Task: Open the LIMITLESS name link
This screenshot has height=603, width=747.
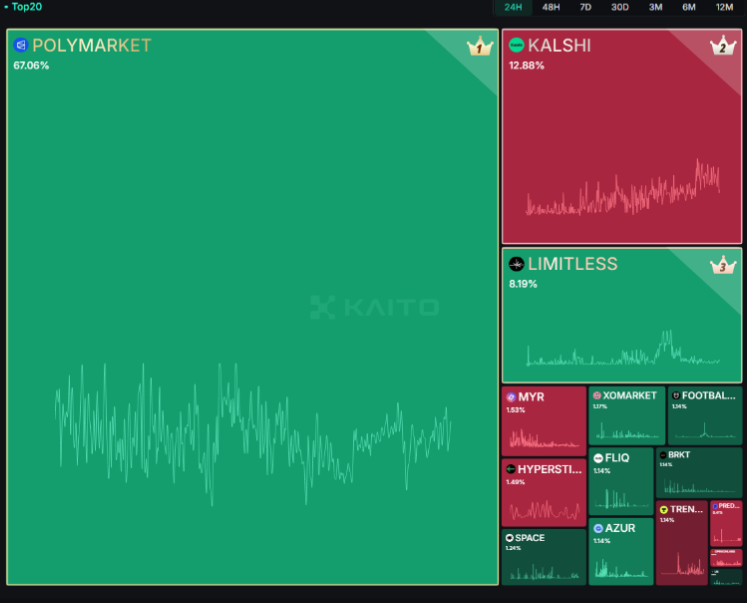Action: click(x=573, y=264)
